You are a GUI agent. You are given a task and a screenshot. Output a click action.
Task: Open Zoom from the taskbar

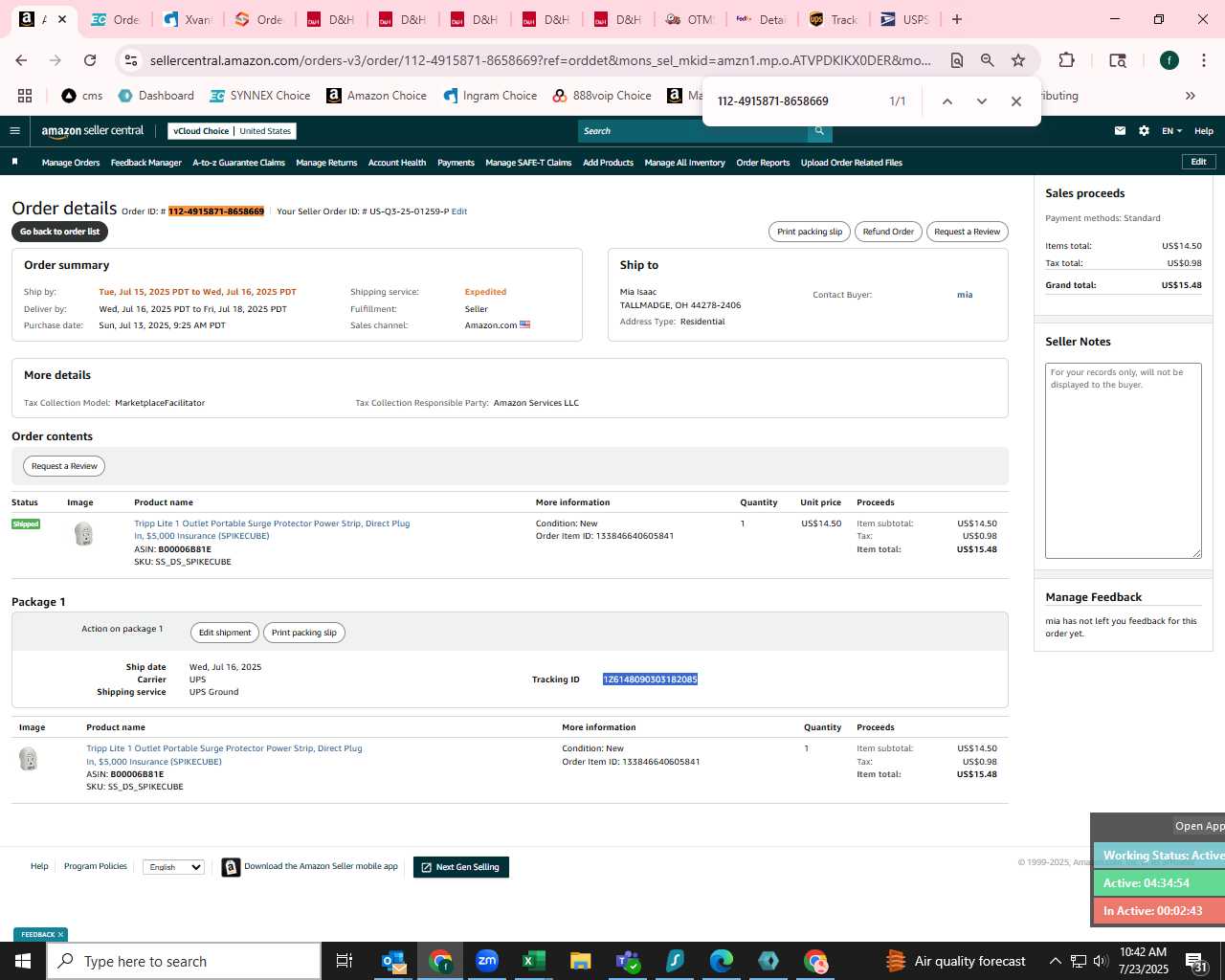coord(487,961)
